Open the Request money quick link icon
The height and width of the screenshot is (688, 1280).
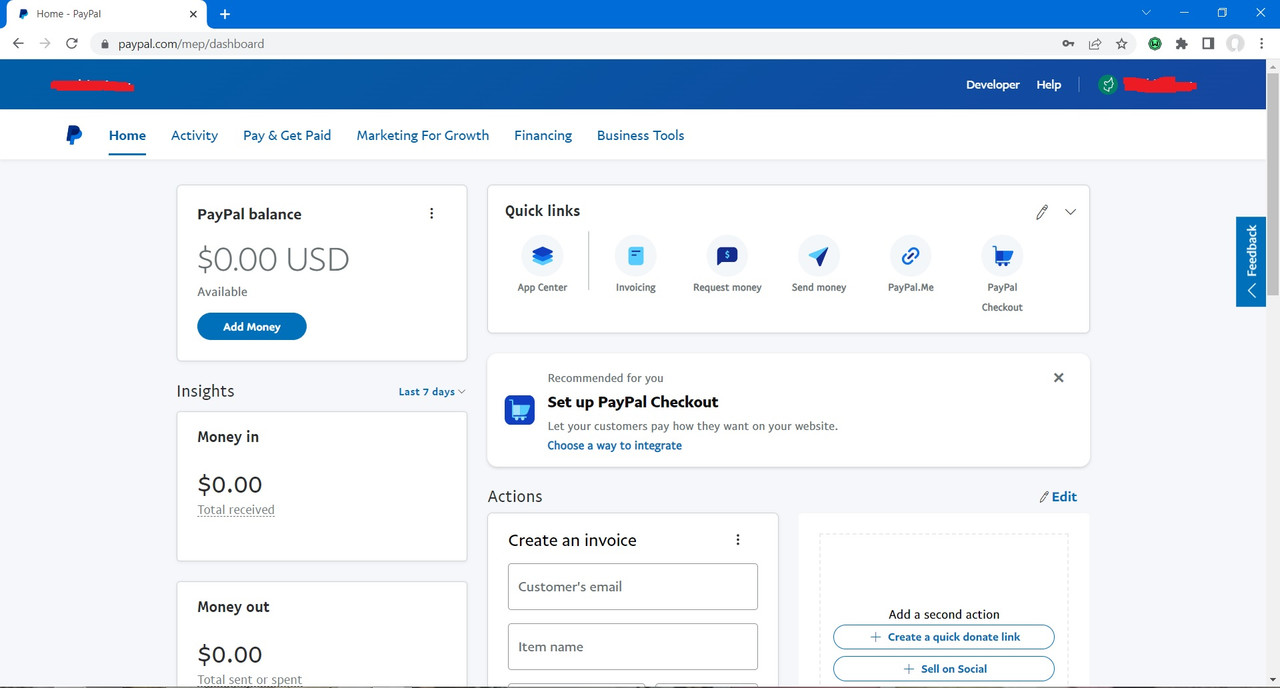[727, 256]
